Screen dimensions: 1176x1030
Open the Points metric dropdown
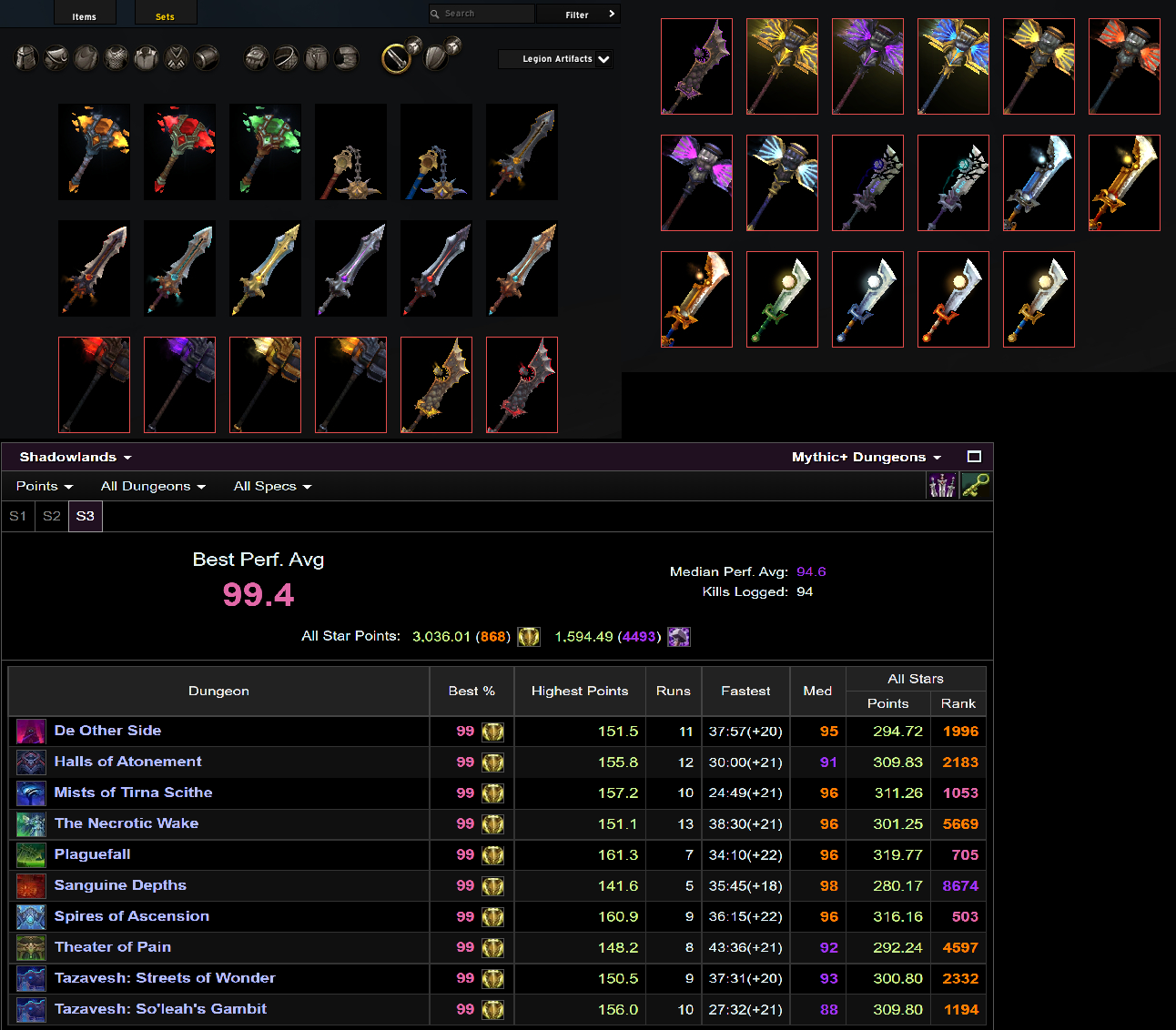[45, 486]
